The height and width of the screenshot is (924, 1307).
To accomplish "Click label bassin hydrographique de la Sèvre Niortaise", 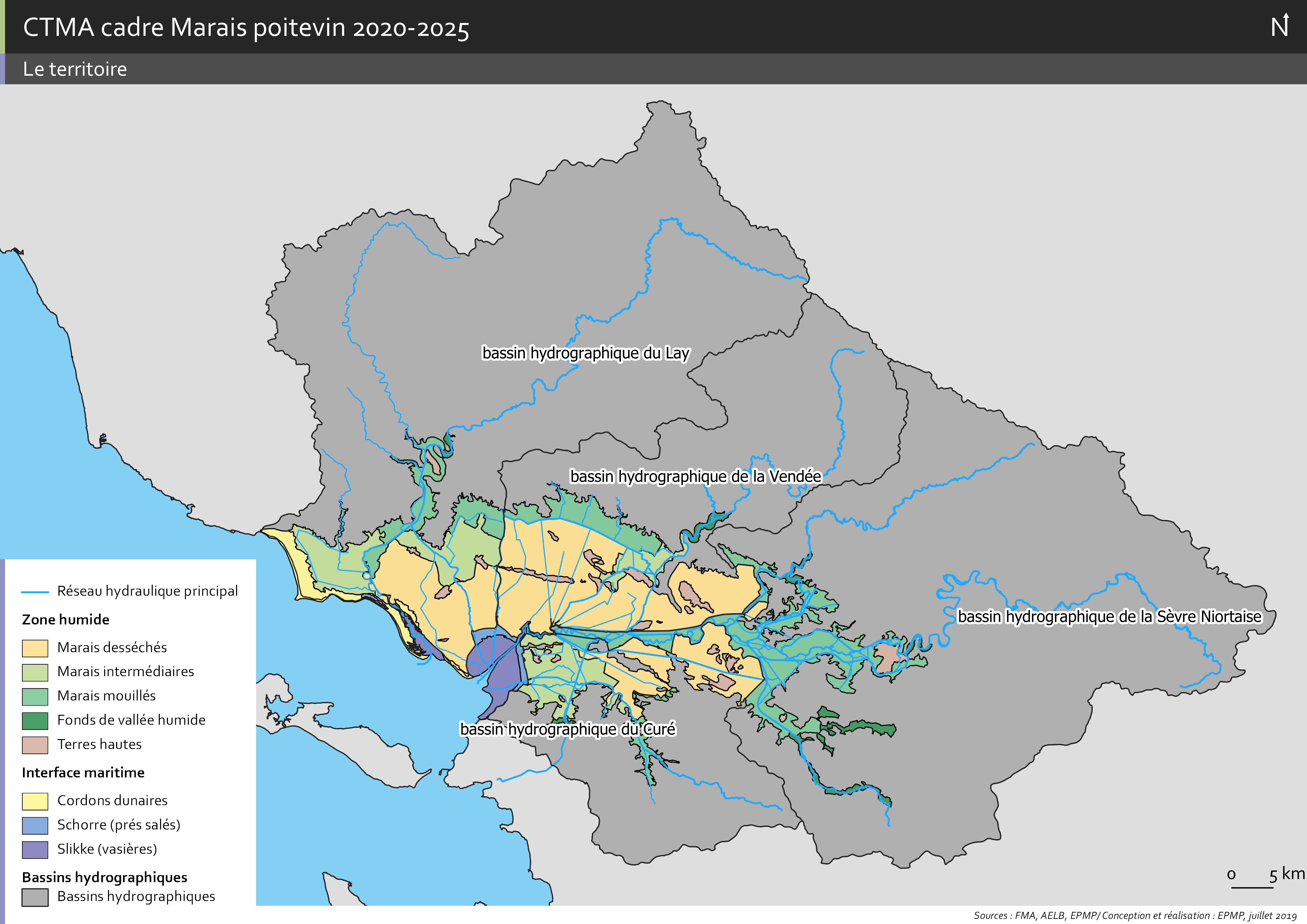I will click(1110, 616).
